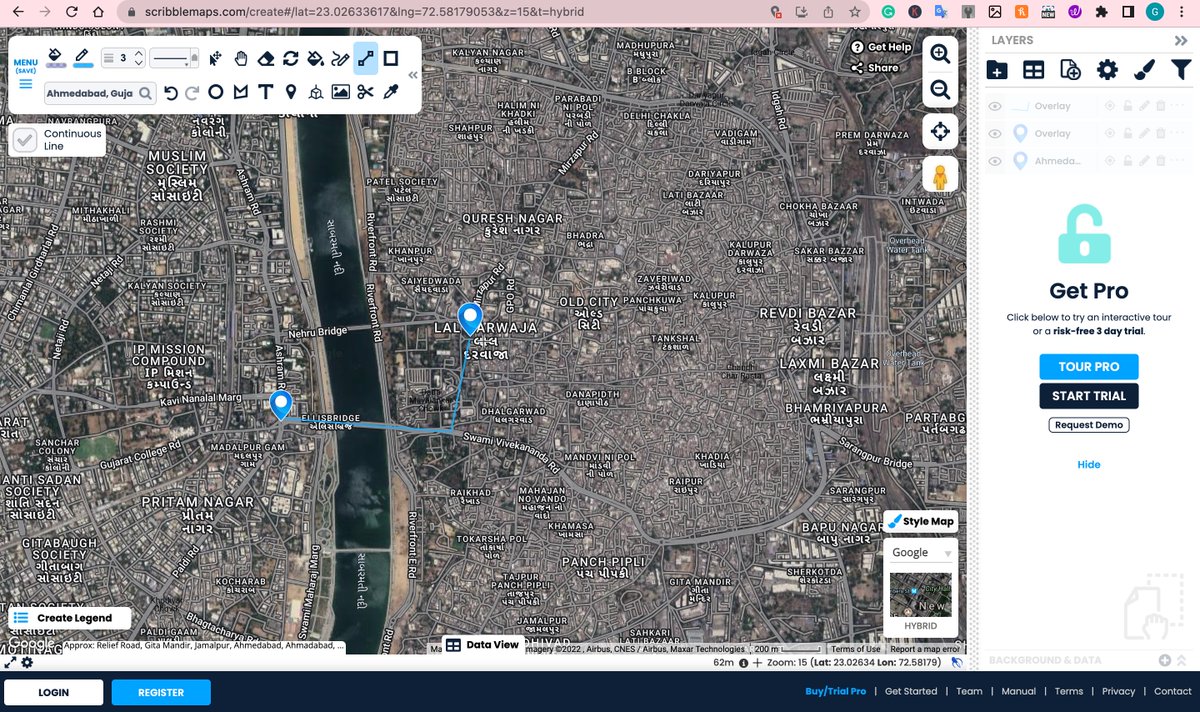The image size is (1200, 712).
Task: Select the move/select cursor tool
Action: pyautogui.click(x=215, y=58)
